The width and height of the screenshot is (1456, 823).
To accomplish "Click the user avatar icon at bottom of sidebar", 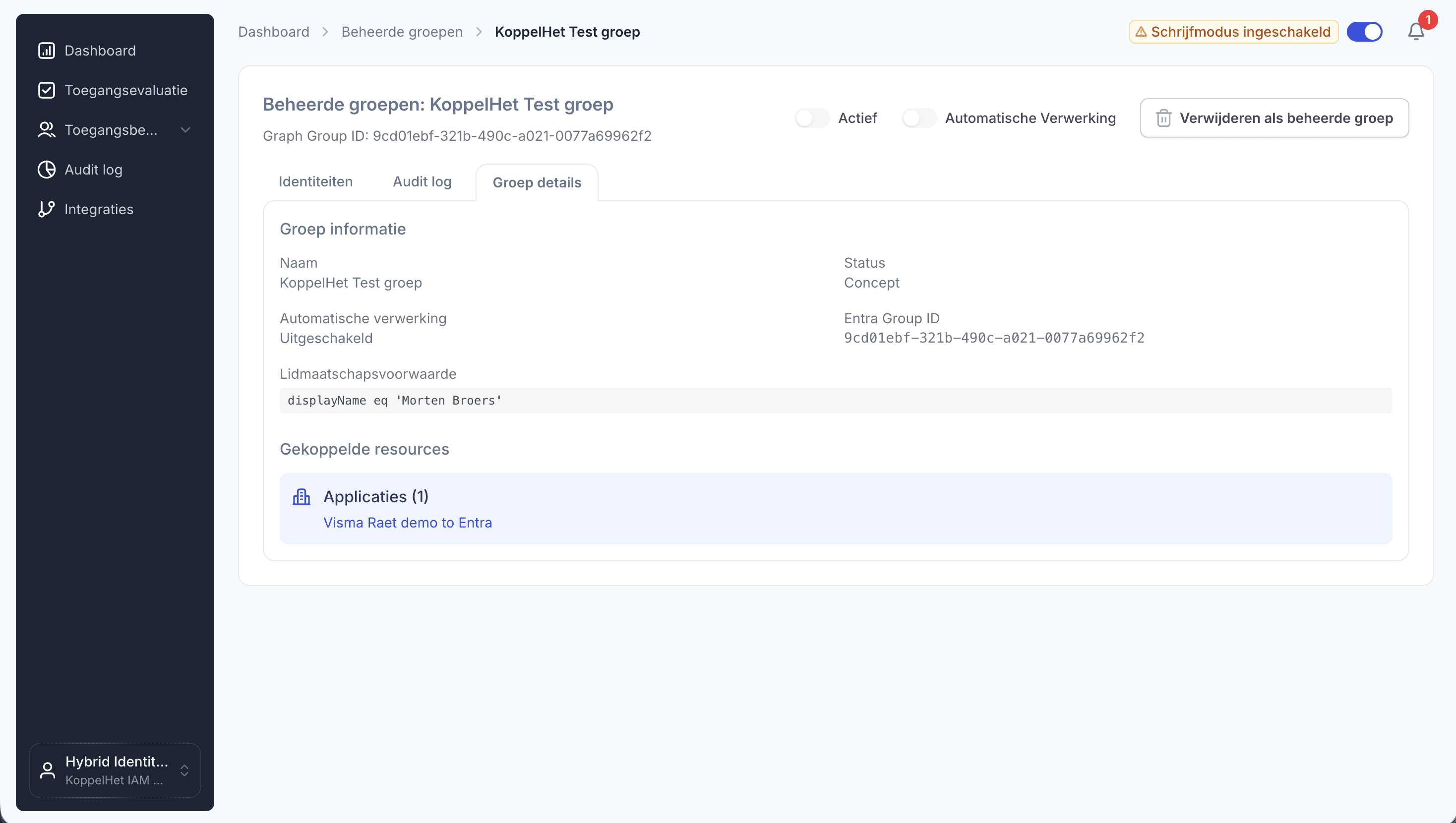I will (x=48, y=770).
